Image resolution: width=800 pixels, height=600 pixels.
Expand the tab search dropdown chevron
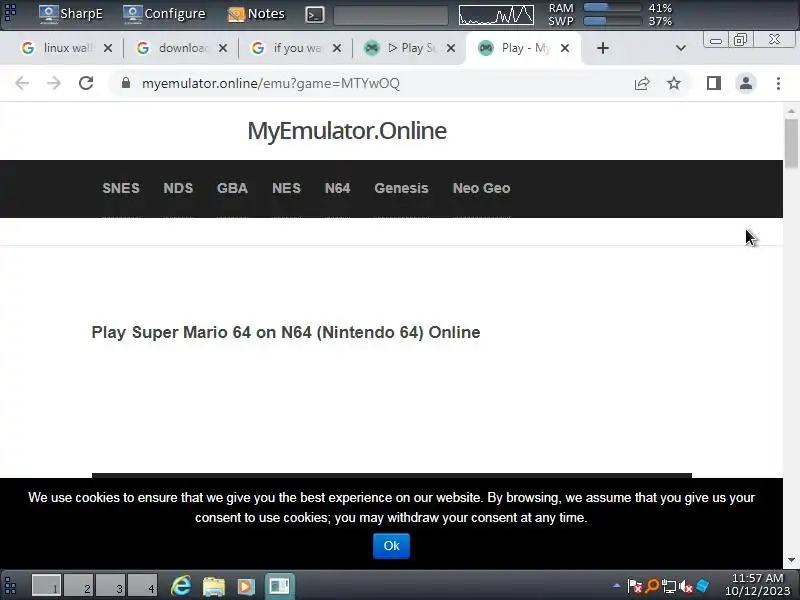(681, 48)
